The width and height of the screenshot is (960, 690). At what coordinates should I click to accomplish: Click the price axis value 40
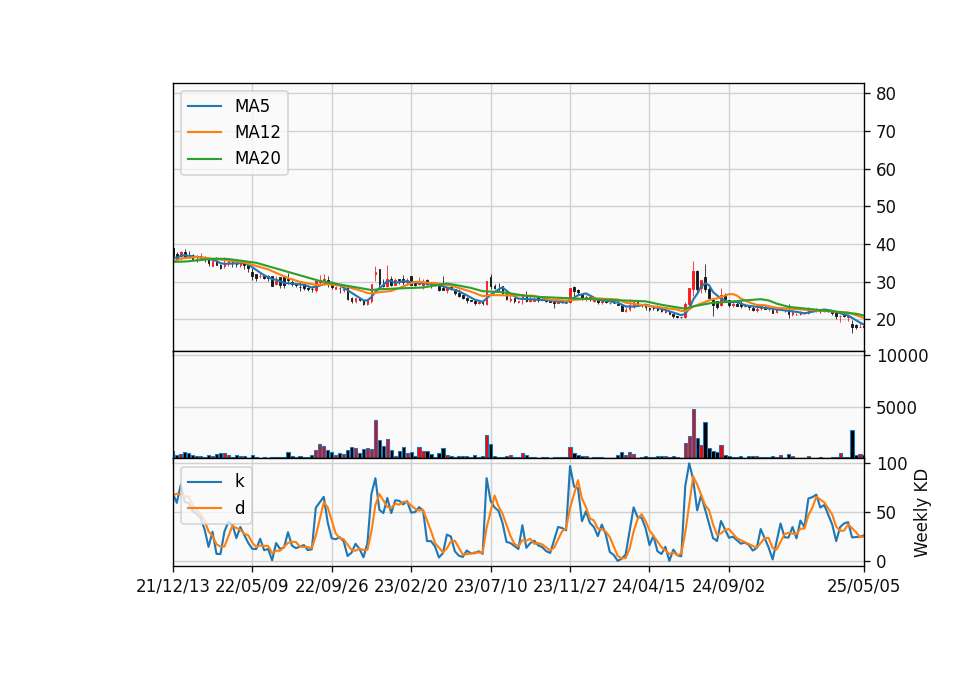coord(886,245)
